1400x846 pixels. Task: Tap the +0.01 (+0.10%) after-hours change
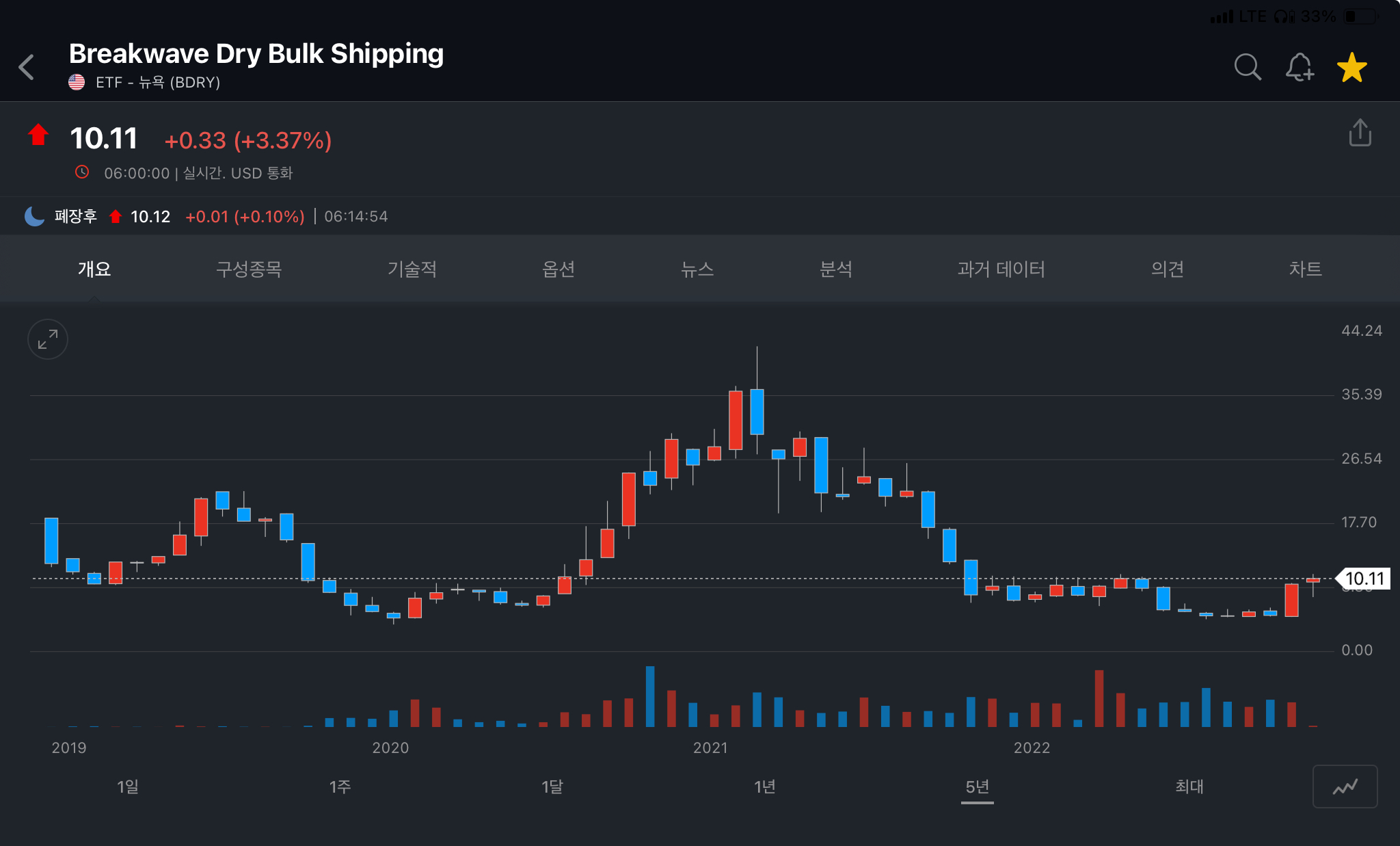[245, 216]
